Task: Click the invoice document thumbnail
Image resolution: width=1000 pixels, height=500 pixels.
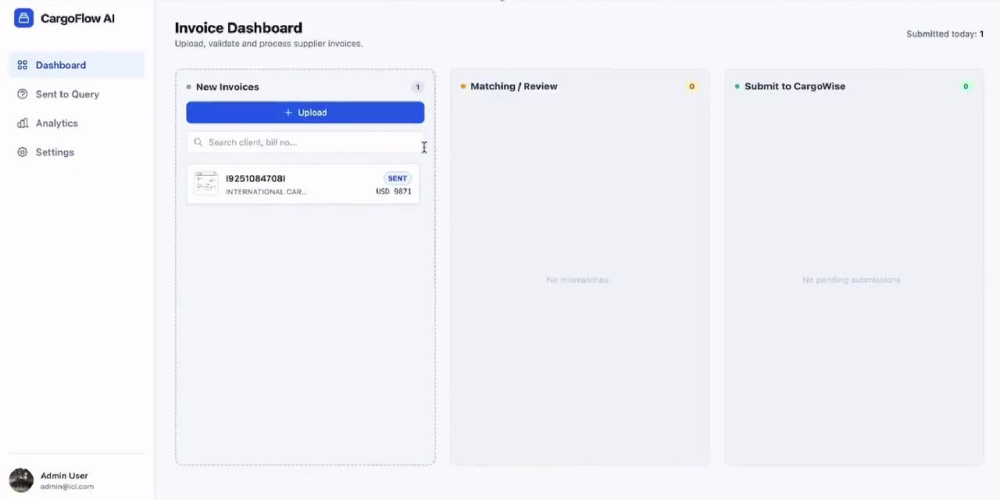Action: pyautogui.click(x=206, y=184)
